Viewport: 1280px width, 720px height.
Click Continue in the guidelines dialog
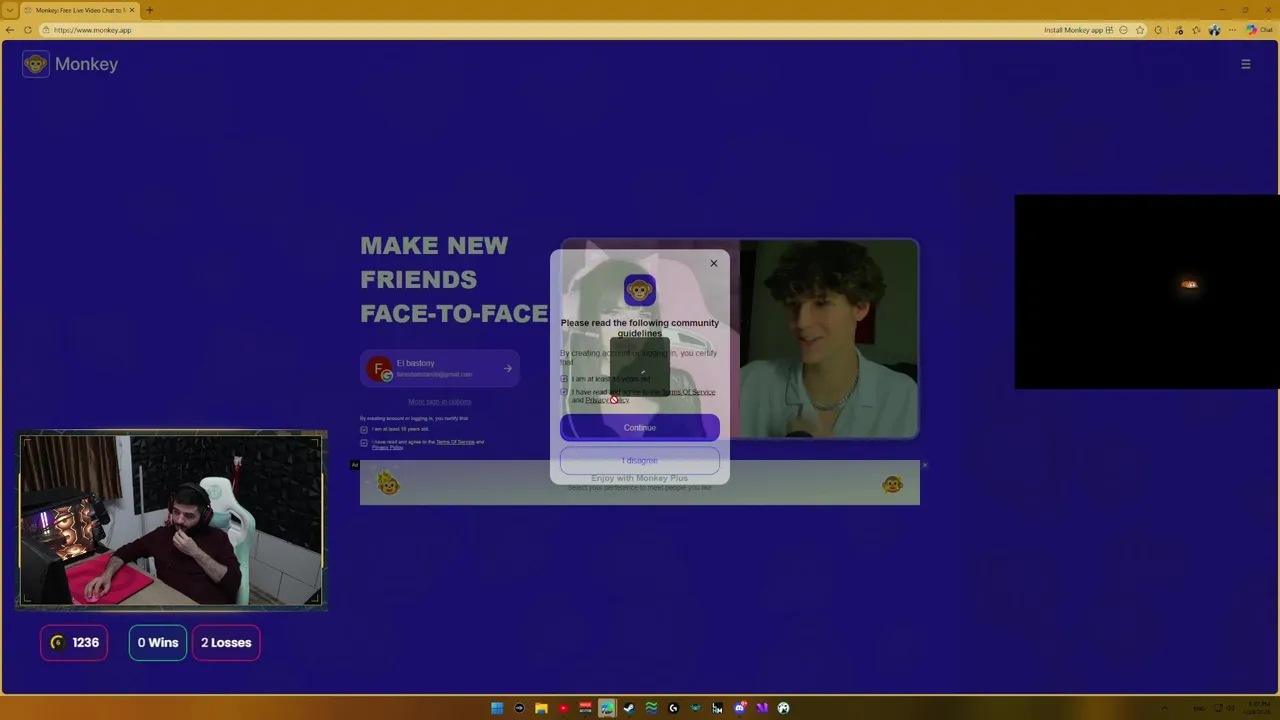click(640, 428)
